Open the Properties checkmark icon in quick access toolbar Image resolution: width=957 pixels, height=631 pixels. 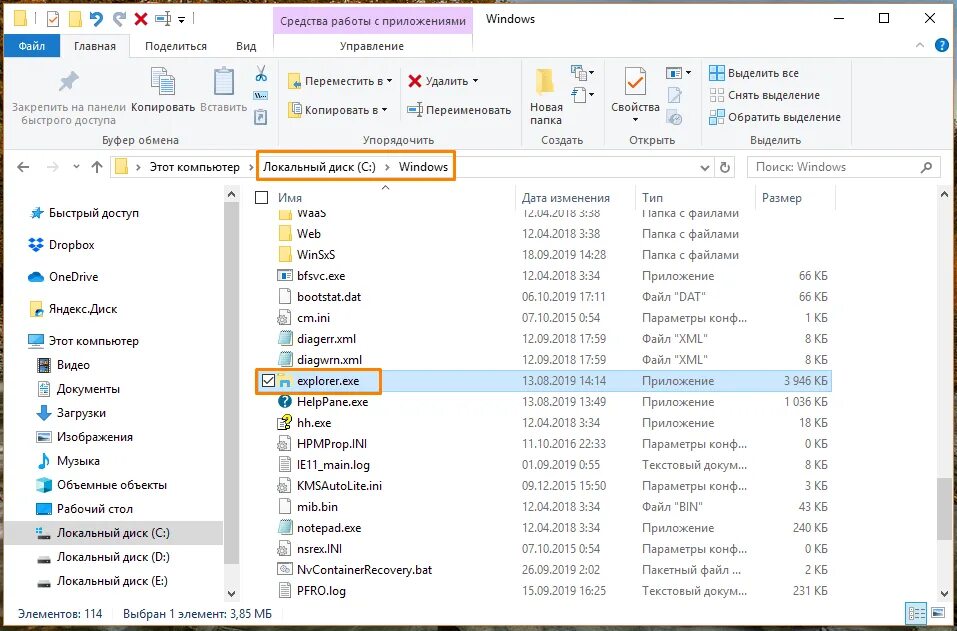click(x=53, y=19)
